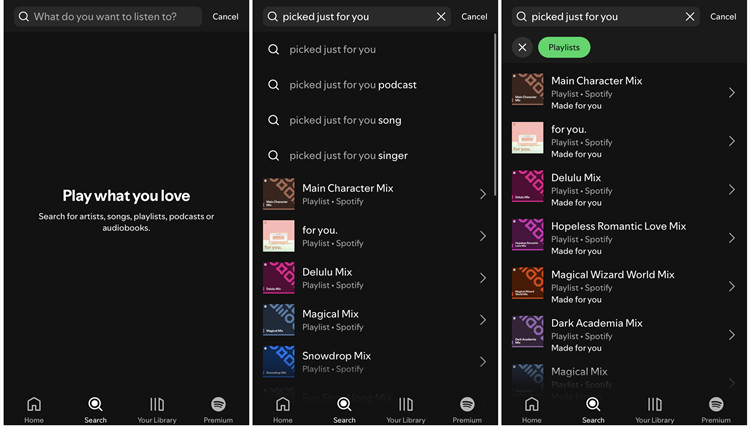750x428 pixels.
Task: Open Snowdrop Mix chevron
Action: pos(483,362)
